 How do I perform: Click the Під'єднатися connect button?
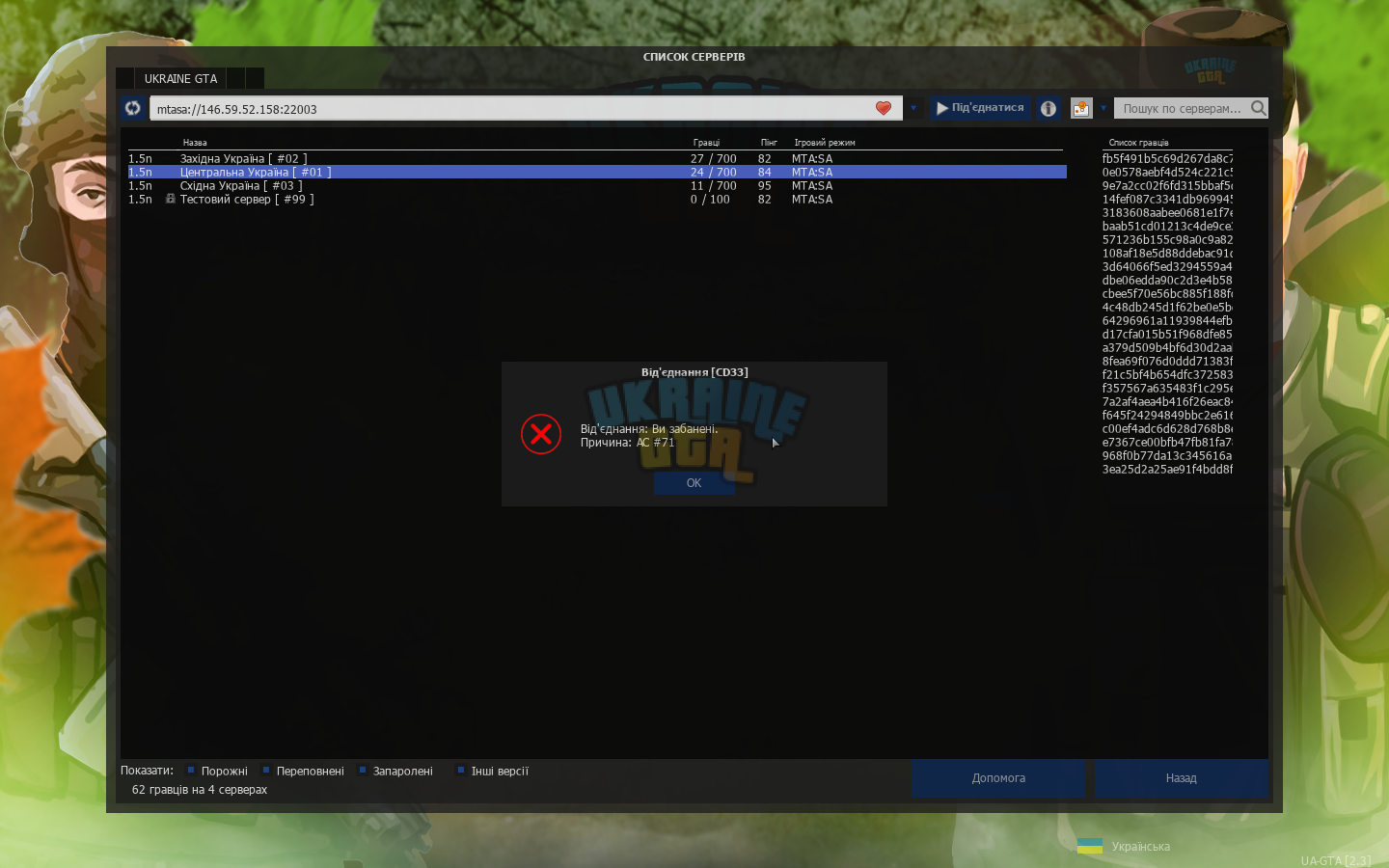pos(980,108)
